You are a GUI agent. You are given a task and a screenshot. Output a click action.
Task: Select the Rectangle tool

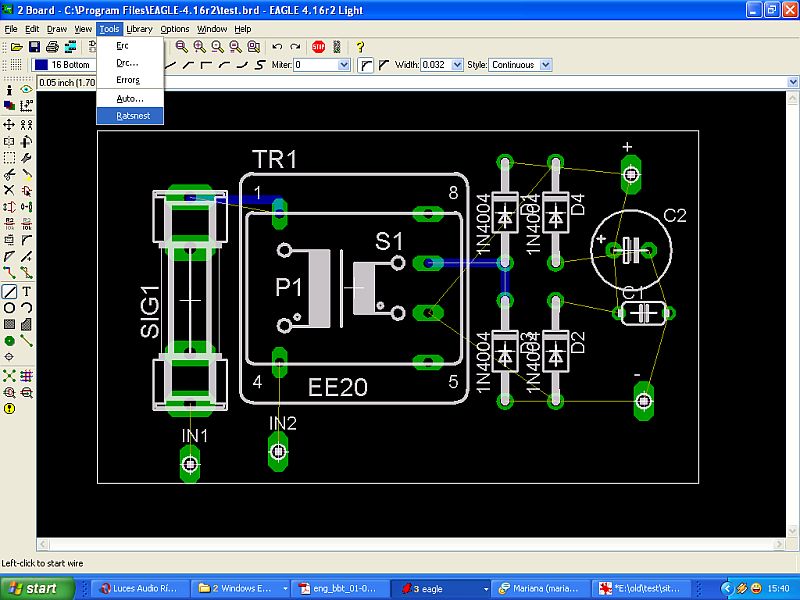coord(9,324)
